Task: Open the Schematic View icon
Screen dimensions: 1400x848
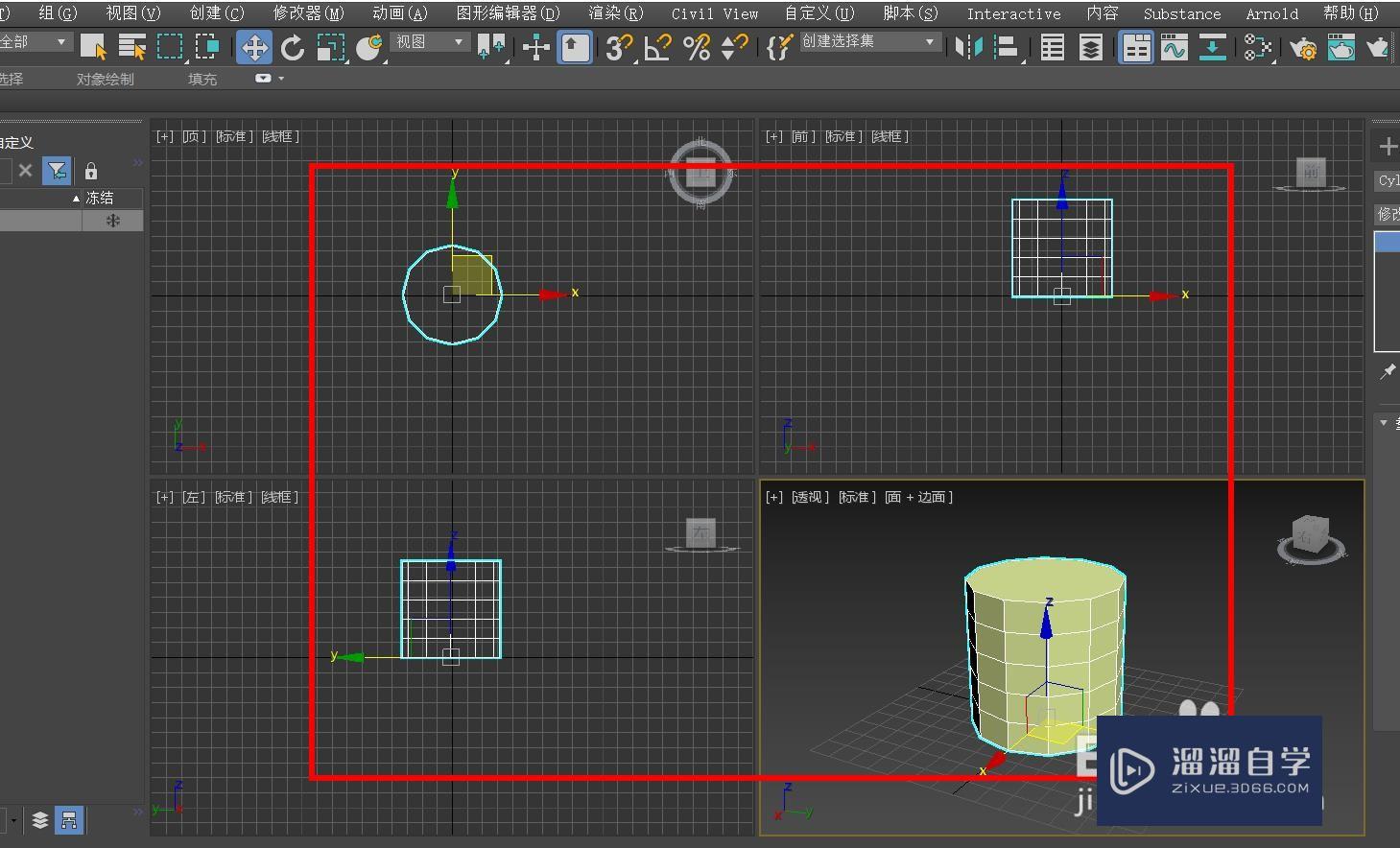Action: pyautogui.click(x=1257, y=47)
